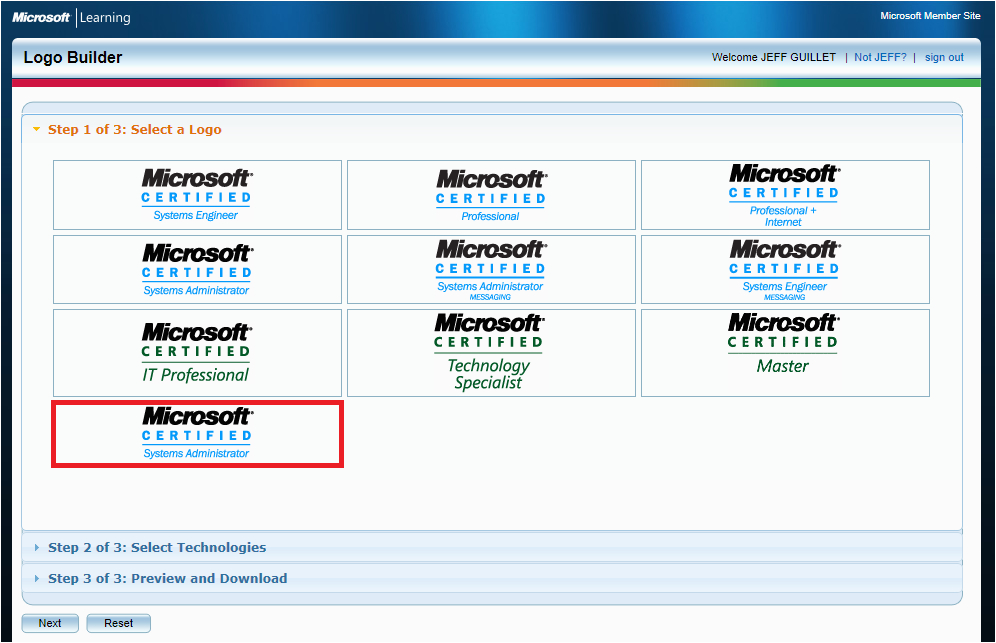The width and height of the screenshot is (996, 643).
Task: Choose the Systems Administrator Messaging logo
Action: point(491,269)
